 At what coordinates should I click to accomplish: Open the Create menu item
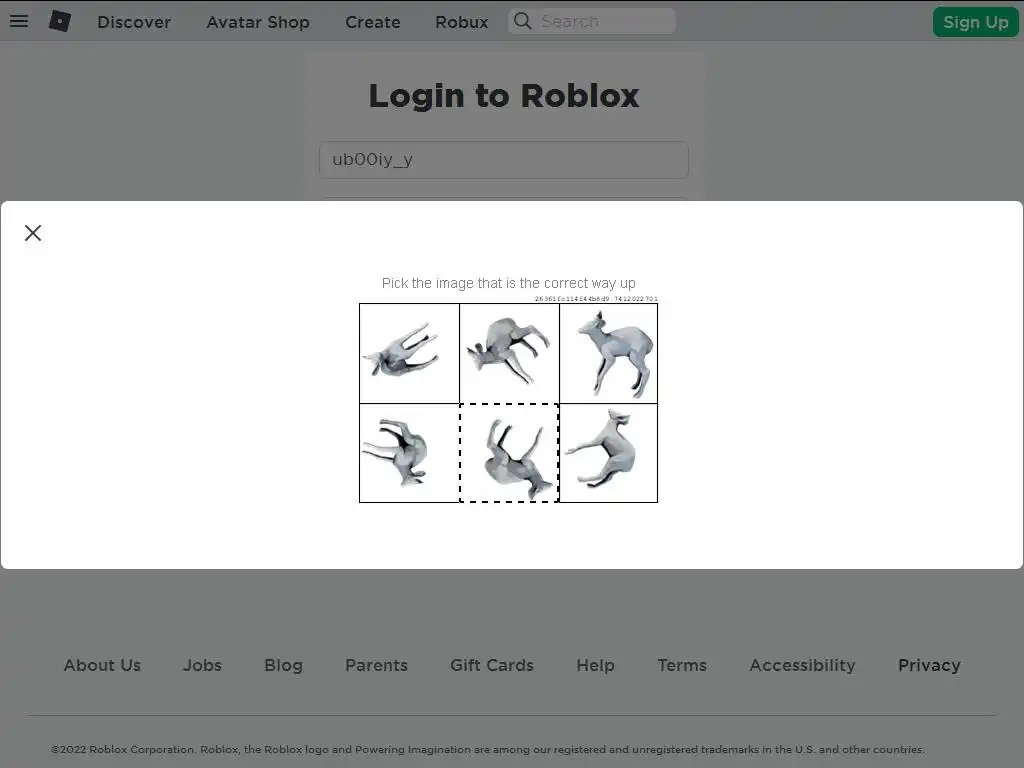pos(372,22)
